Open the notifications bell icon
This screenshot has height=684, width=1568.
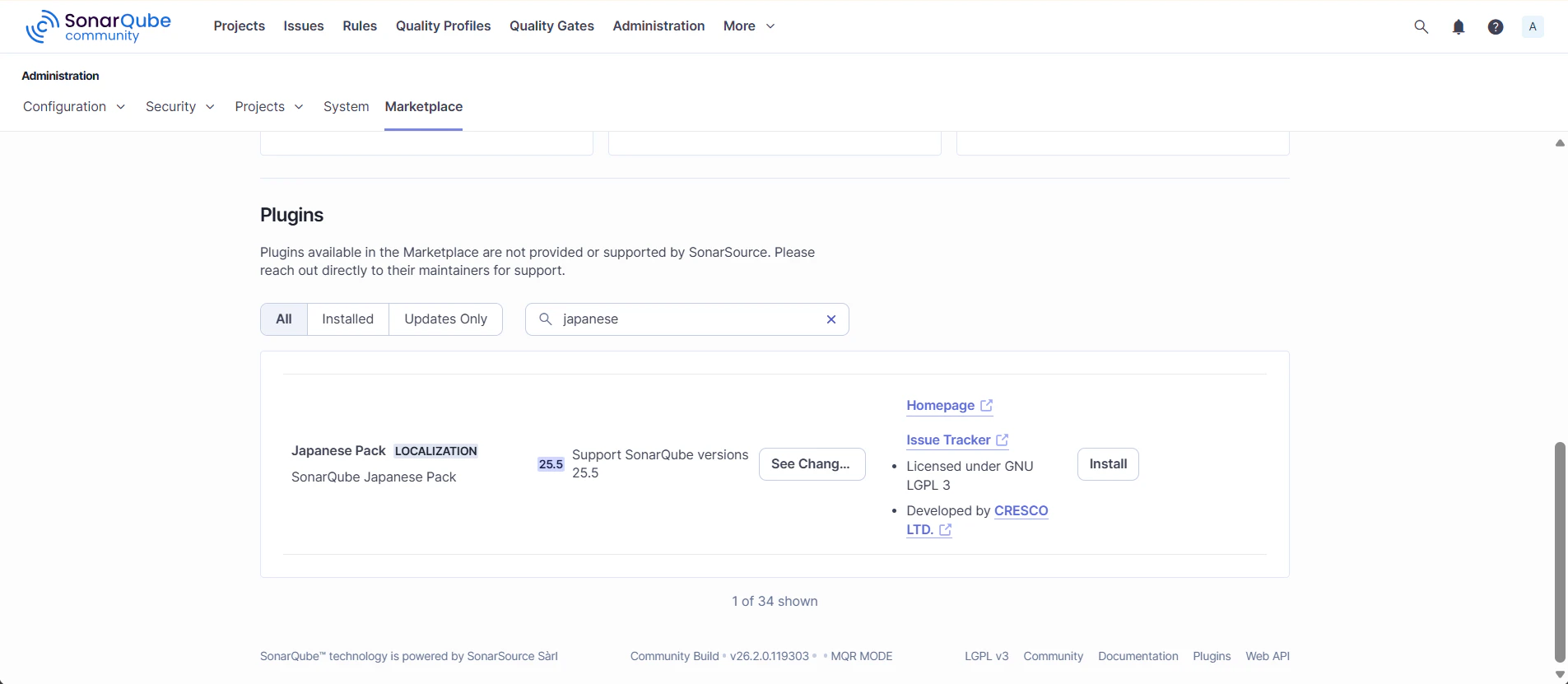point(1459,27)
